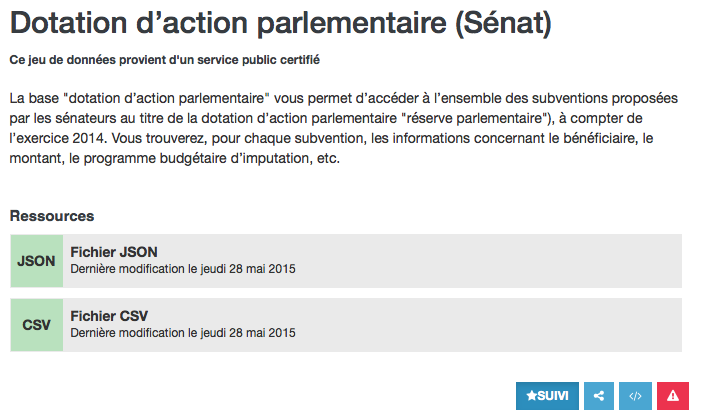Click the green CSV format badge
701x420 pixels.
37,324
